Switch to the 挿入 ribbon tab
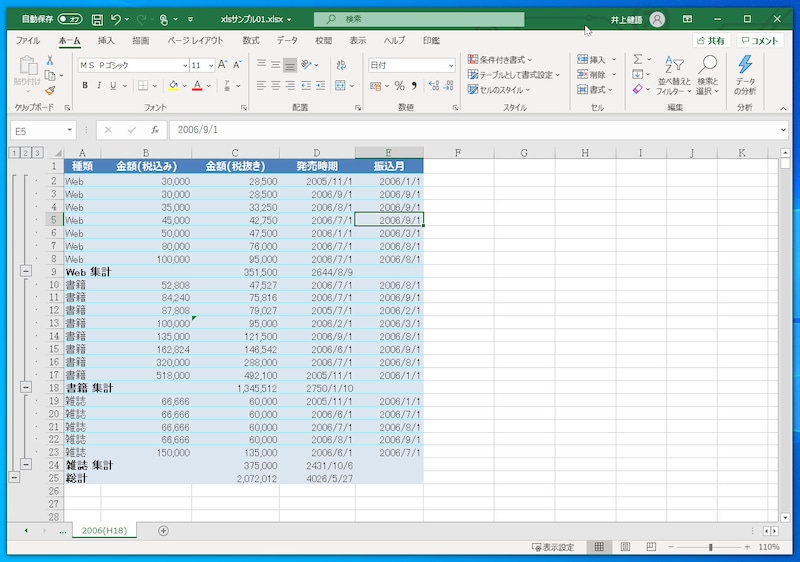The height and width of the screenshot is (562, 800). (106, 40)
